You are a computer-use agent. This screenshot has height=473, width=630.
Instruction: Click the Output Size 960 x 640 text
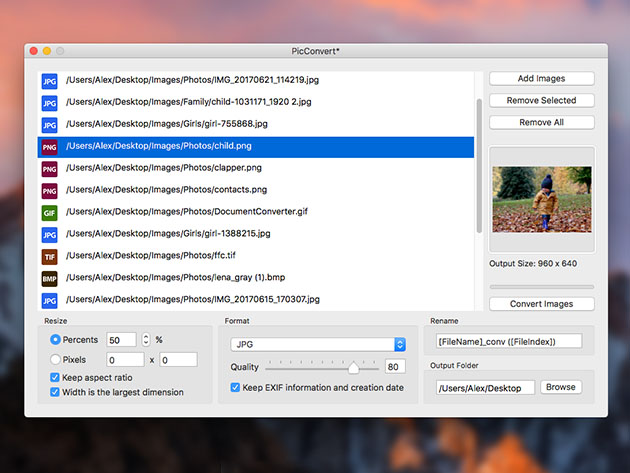click(x=533, y=264)
